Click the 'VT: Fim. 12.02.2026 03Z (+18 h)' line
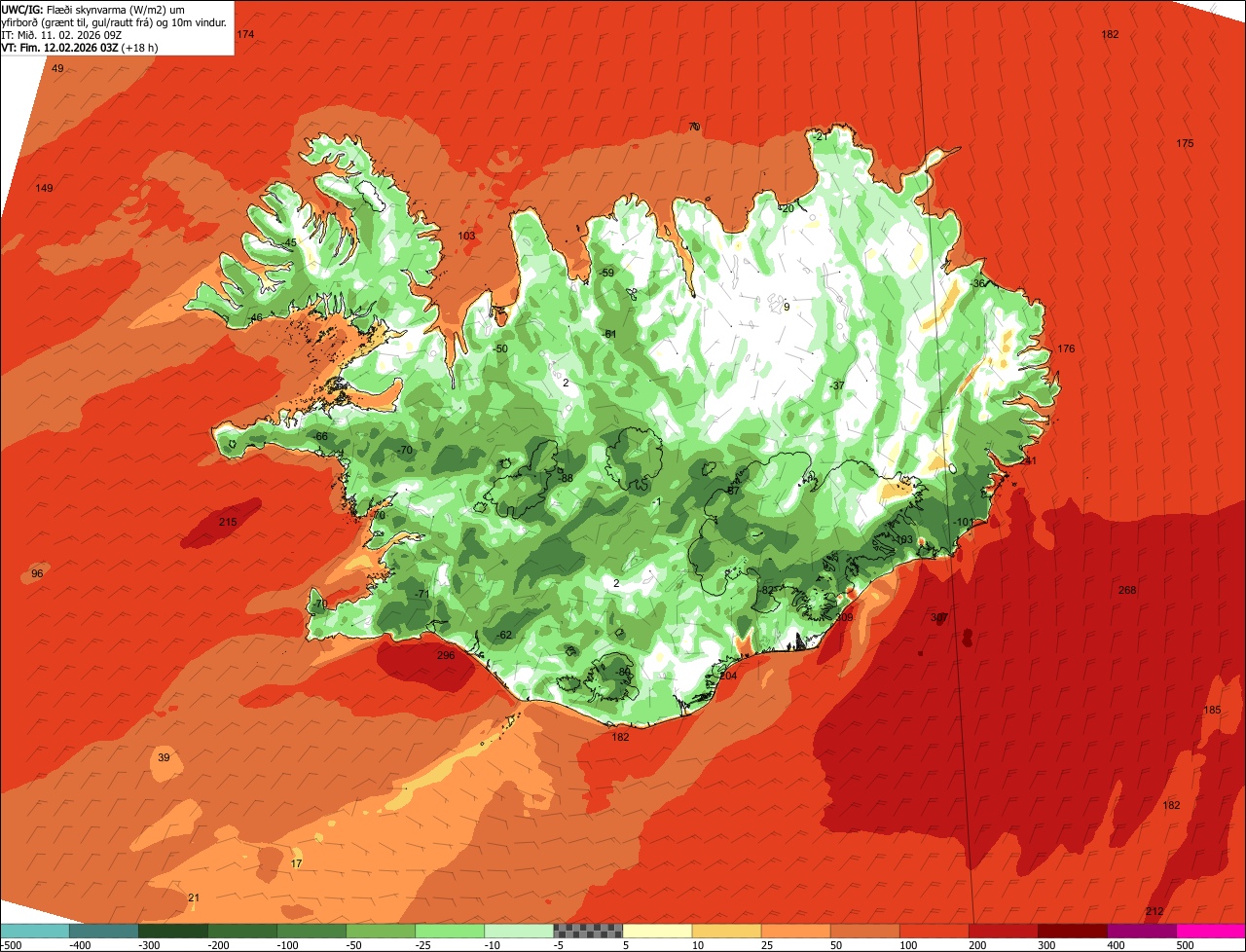 (80, 48)
